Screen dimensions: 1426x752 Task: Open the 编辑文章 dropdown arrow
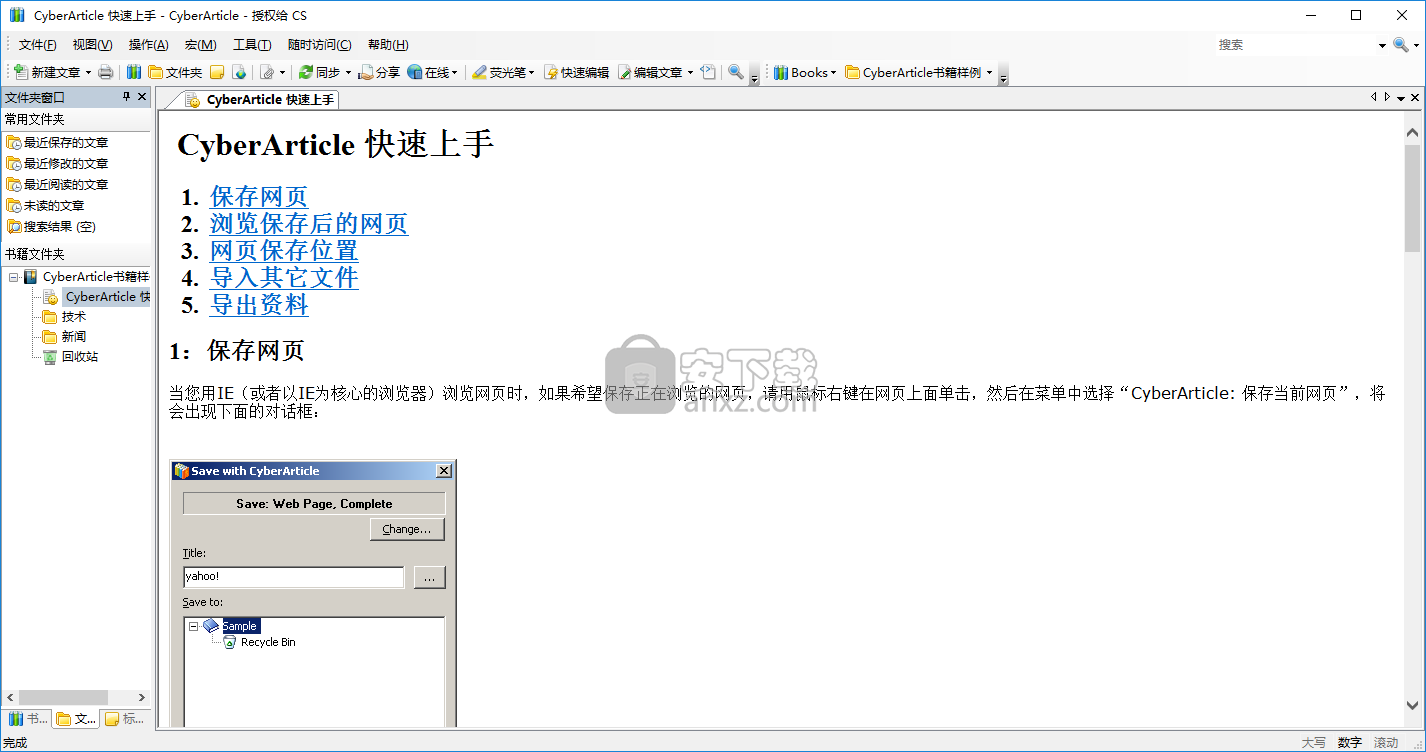point(690,72)
